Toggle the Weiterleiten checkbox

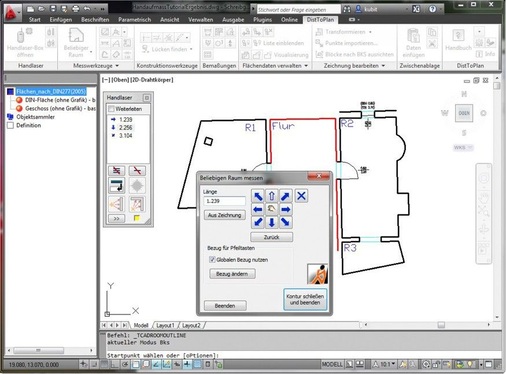(112, 109)
